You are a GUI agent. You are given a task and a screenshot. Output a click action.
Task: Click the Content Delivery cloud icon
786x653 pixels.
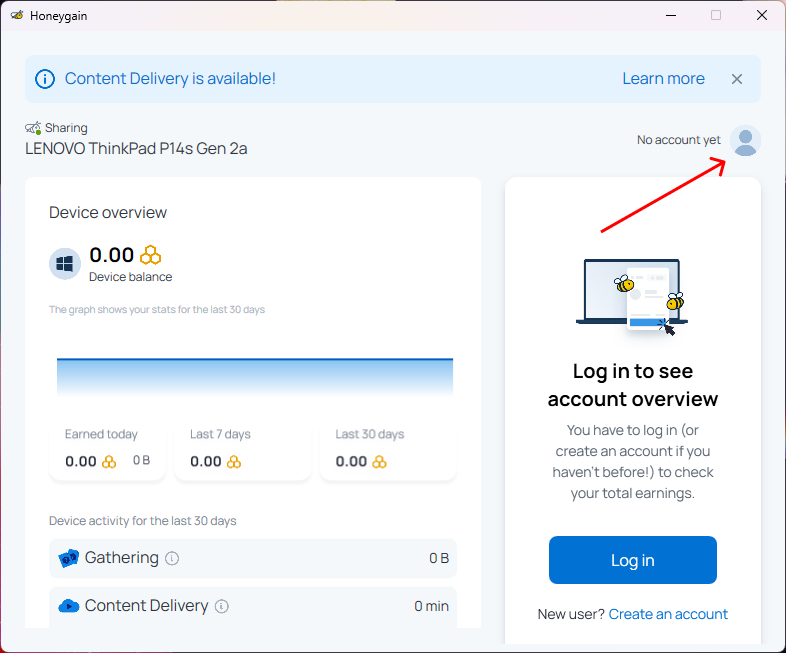[69, 606]
